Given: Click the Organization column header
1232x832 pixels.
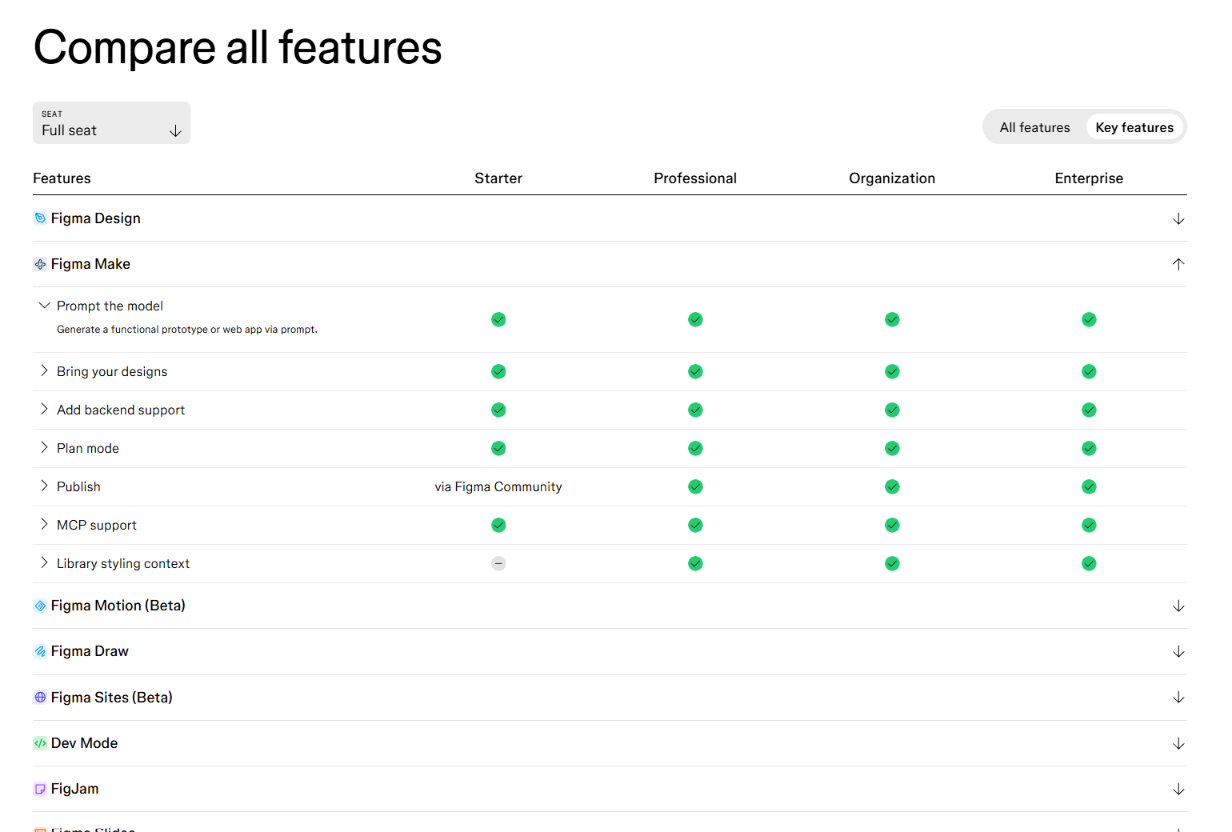Looking at the screenshot, I should click(x=892, y=178).
